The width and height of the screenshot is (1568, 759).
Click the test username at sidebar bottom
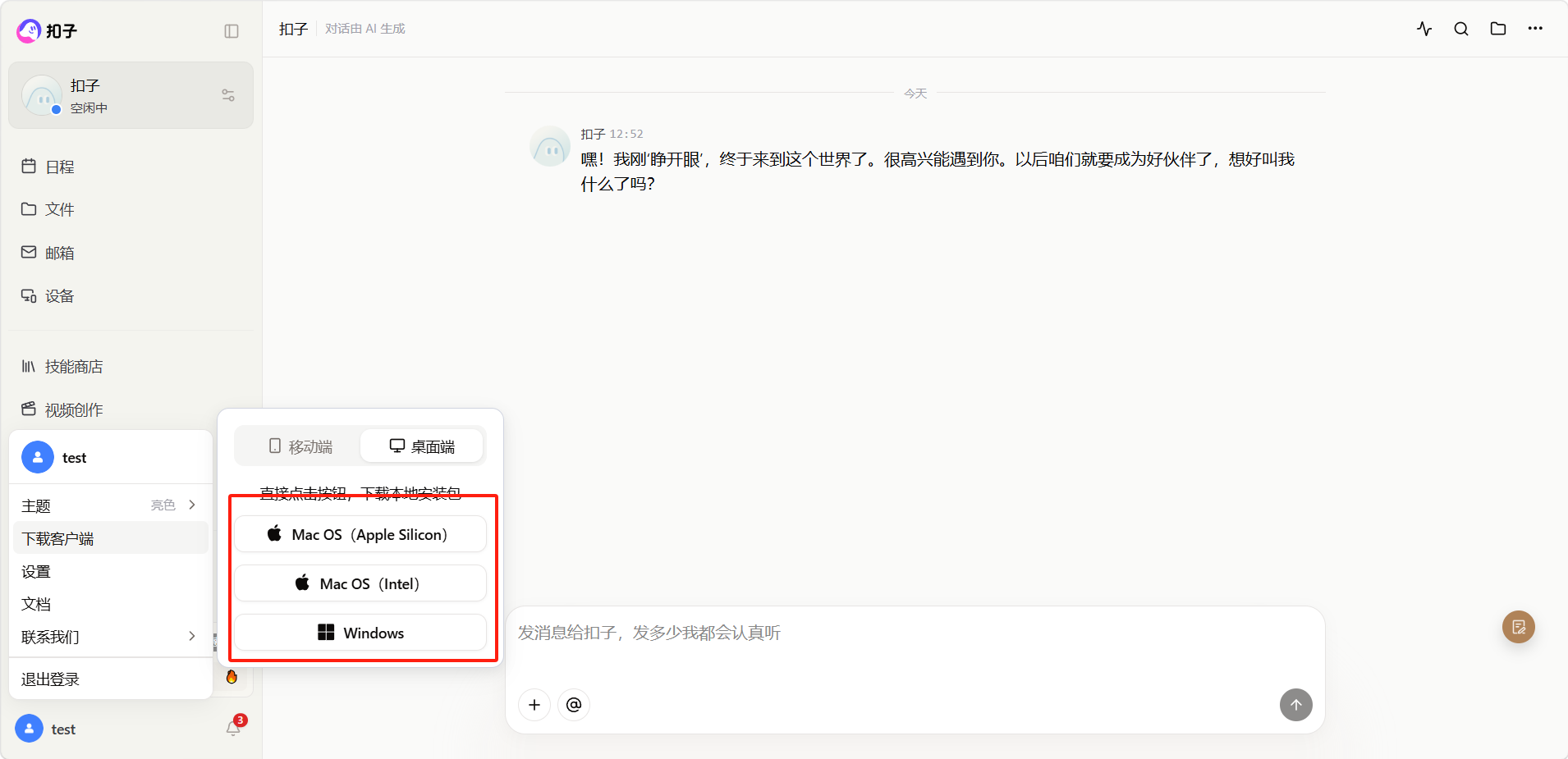pyautogui.click(x=63, y=729)
